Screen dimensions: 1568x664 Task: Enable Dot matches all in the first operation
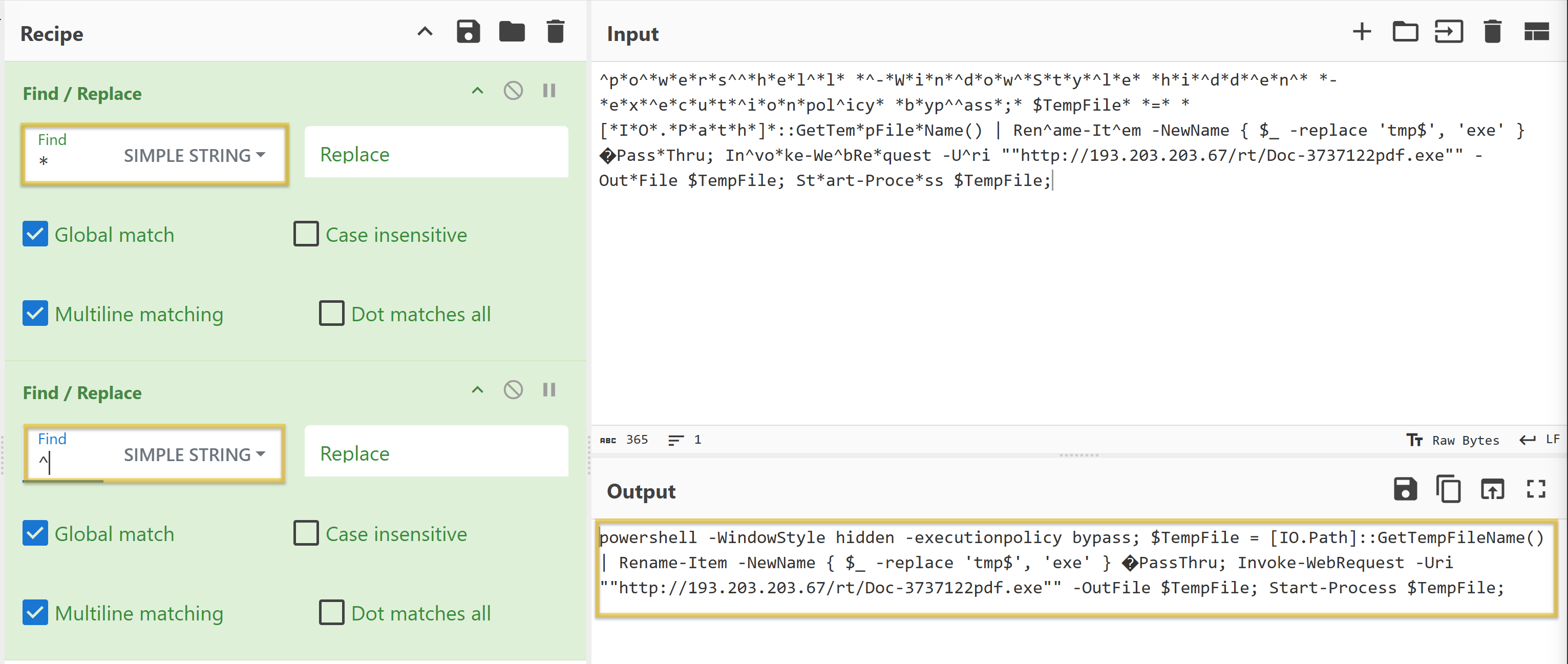331,314
